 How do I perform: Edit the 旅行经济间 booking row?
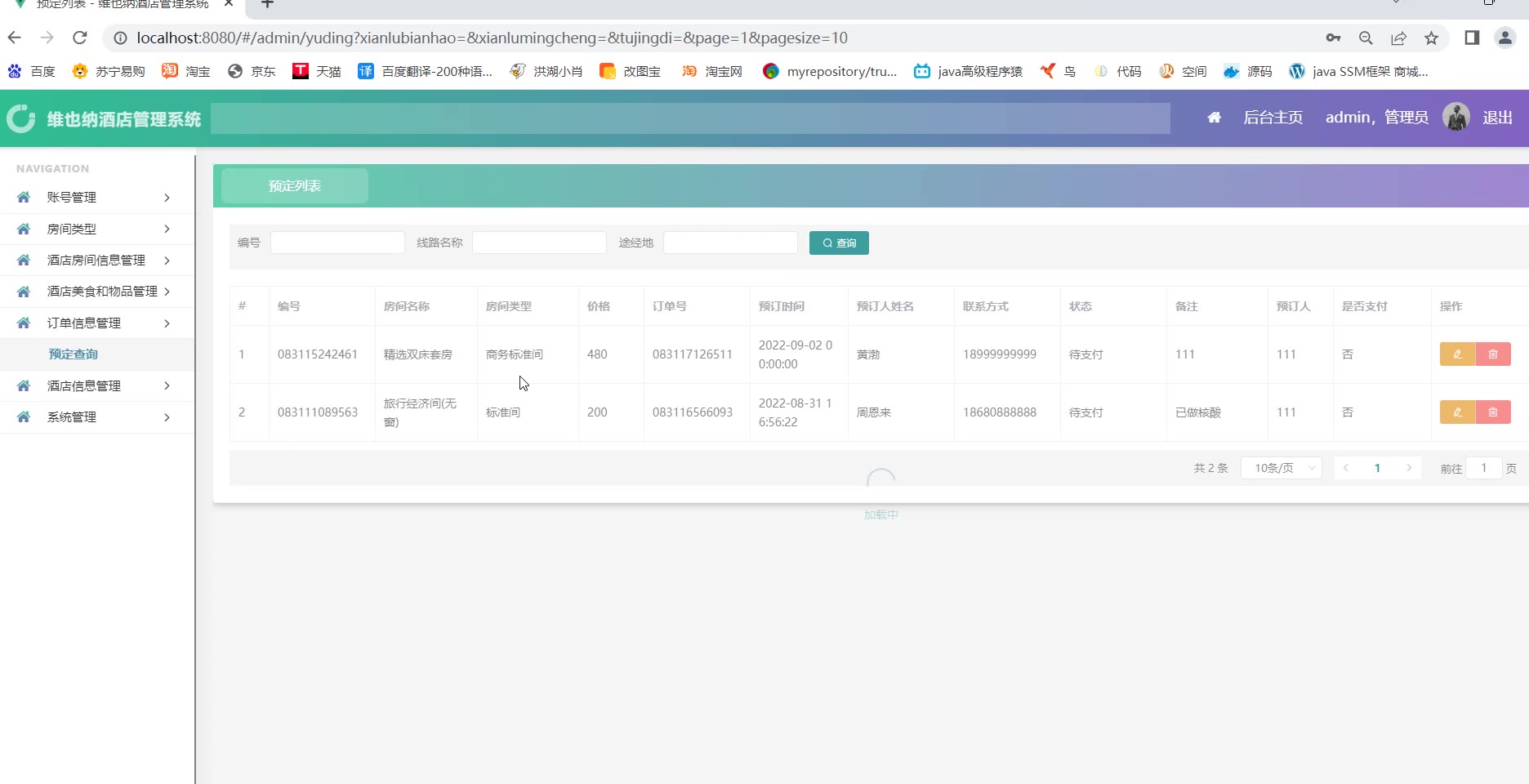(x=1457, y=412)
